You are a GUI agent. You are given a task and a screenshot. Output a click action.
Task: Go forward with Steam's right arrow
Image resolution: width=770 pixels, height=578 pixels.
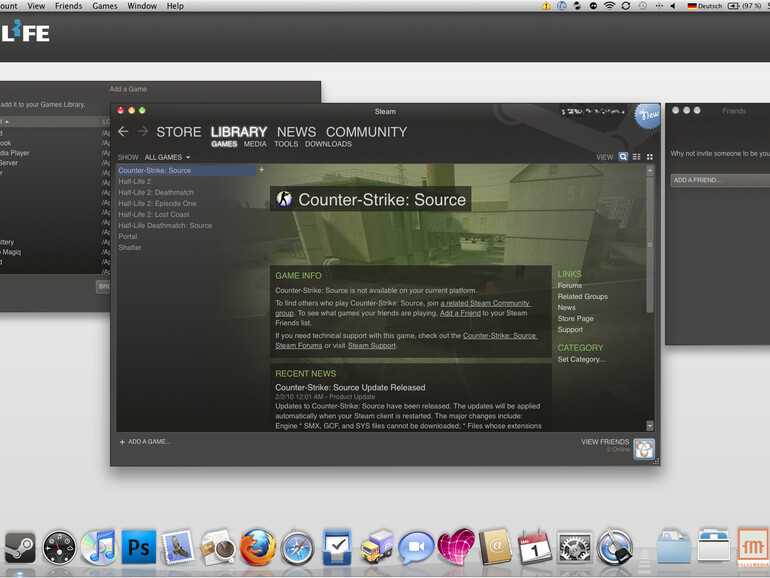point(143,131)
